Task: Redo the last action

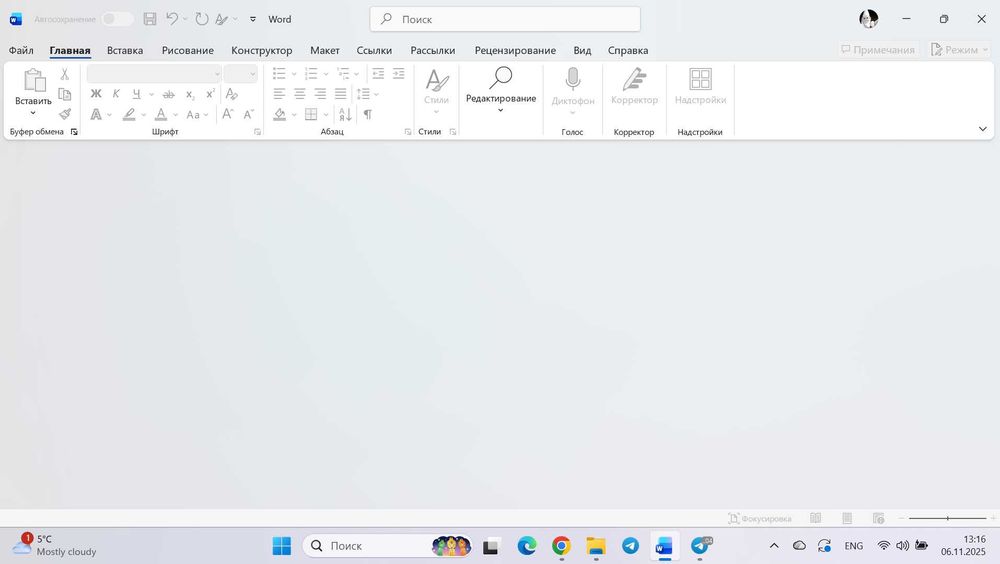Action: point(202,19)
